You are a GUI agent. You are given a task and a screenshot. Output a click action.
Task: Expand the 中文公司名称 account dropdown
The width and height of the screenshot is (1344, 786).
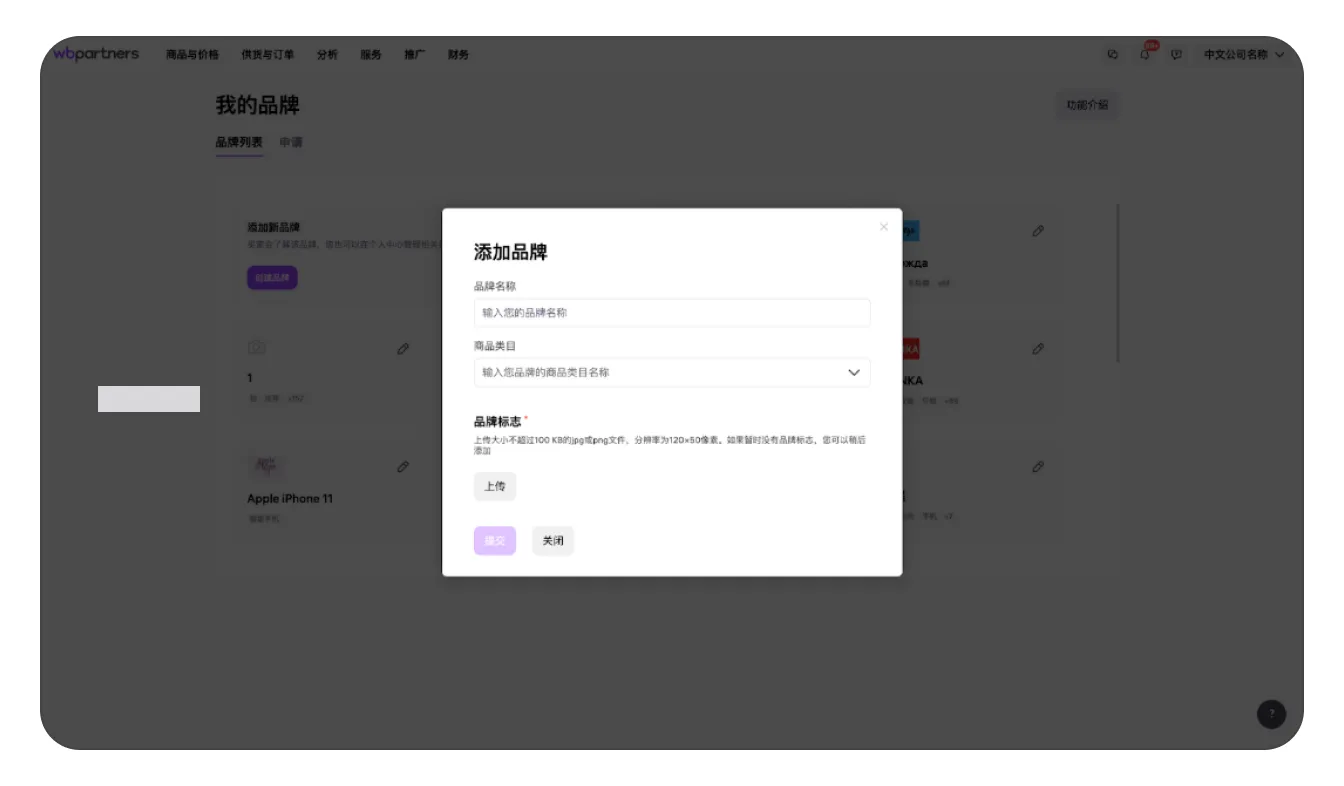[x=1242, y=55]
